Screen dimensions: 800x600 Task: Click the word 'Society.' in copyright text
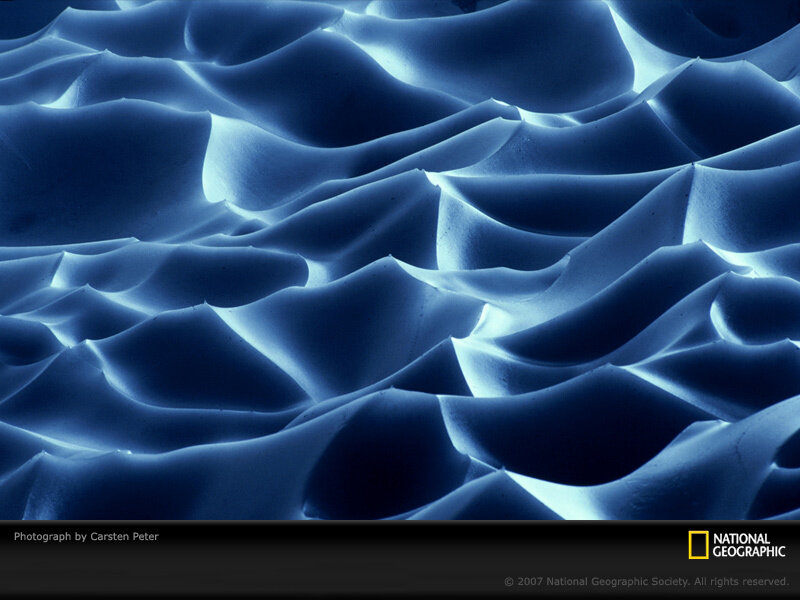(x=669, y=581)
